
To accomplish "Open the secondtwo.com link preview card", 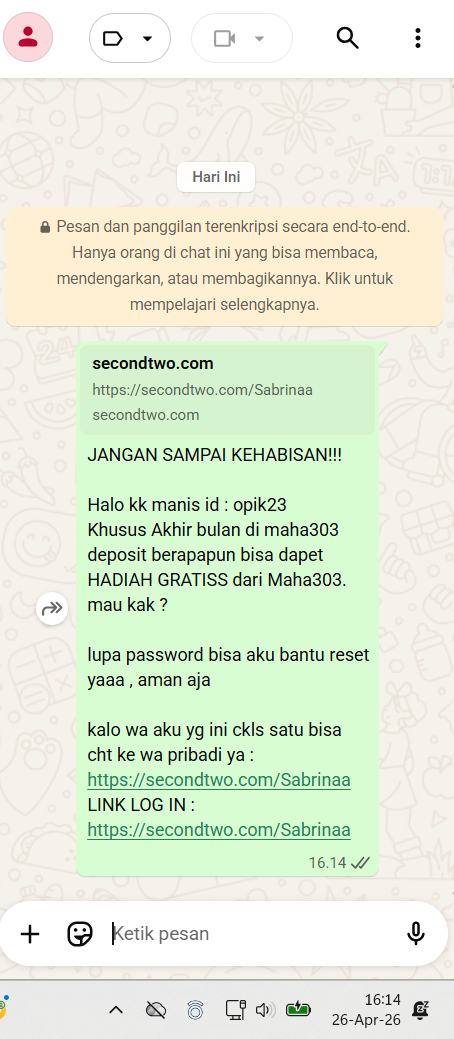I will pyautogui.click(x=227, y=390).
